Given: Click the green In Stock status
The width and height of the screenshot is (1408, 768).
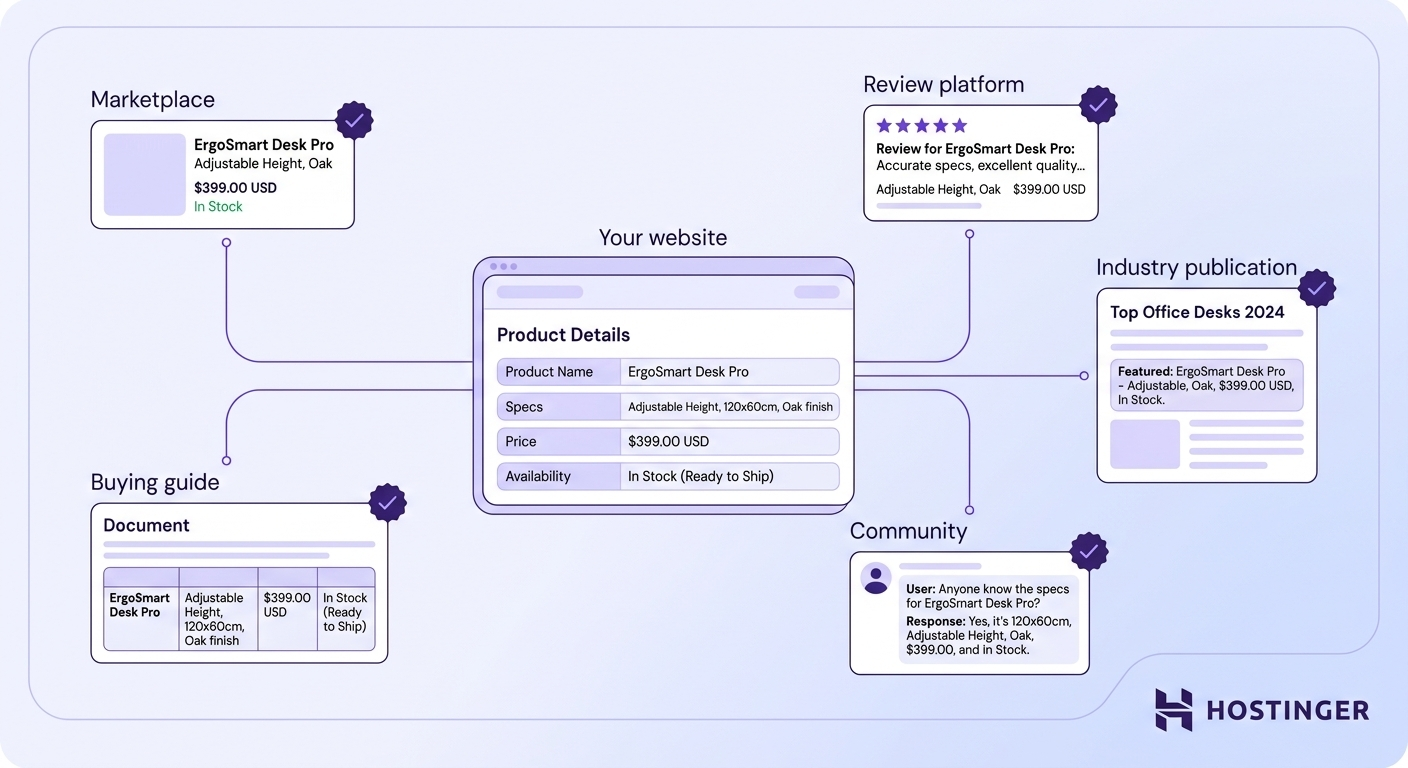Looking at the screenshot, I should click(x=218, y=207).
